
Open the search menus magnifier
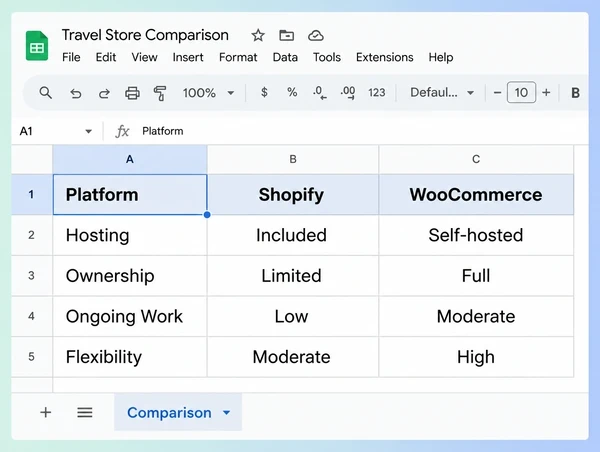[46, 93]
